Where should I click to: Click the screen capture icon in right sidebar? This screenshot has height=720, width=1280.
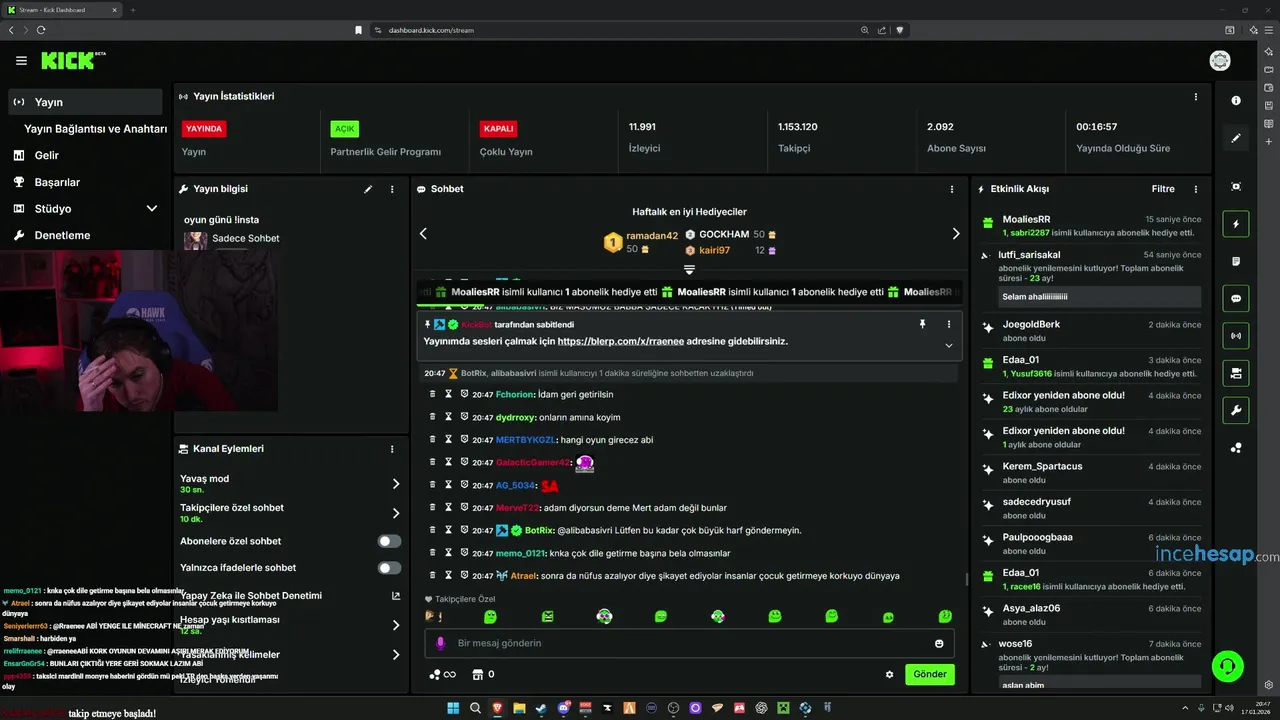(x=1236, y=187)
